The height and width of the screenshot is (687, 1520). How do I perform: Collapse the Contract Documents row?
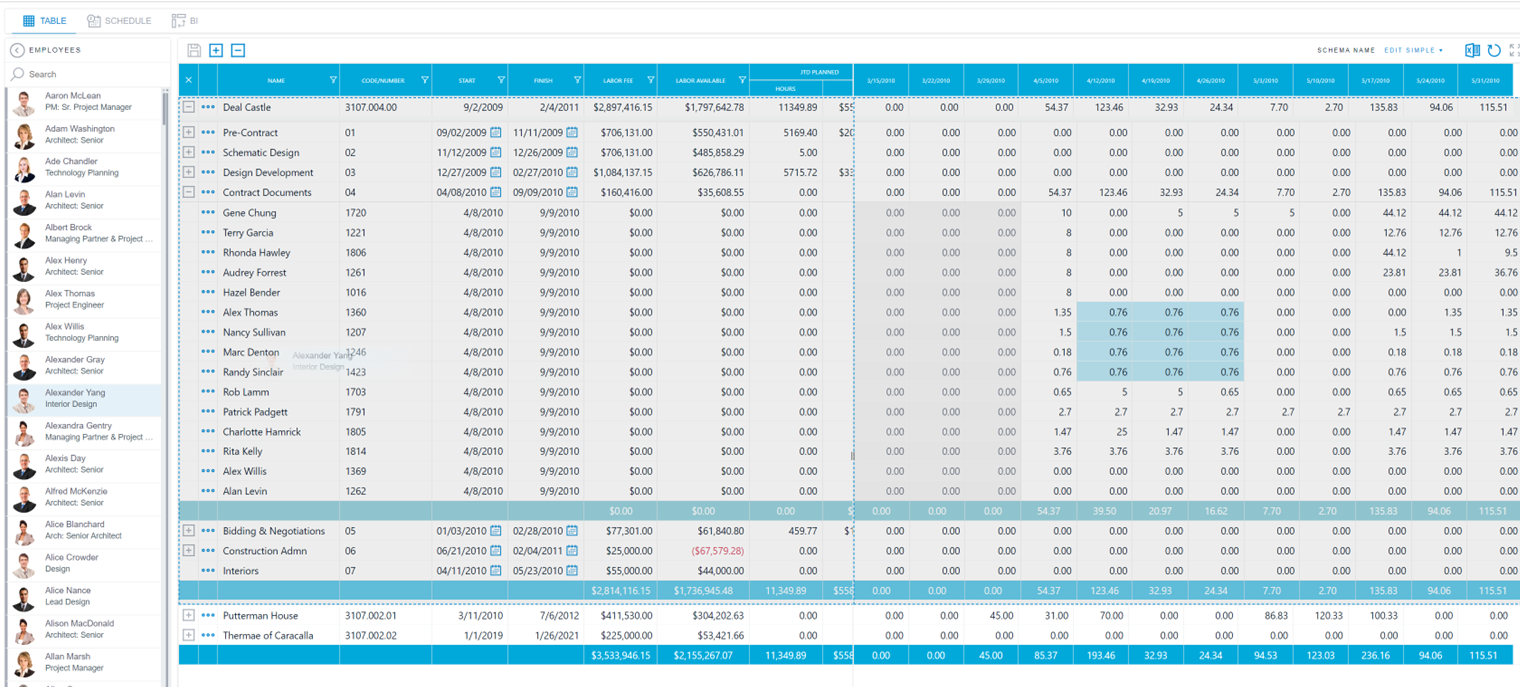pos(188,192)
